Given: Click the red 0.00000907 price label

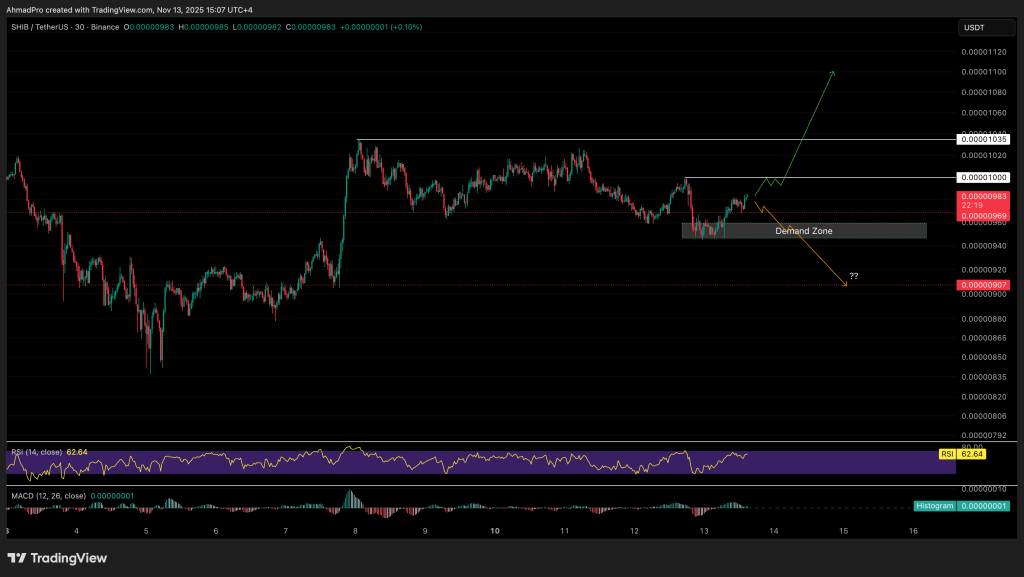Looking at the screenshot, I should [985, 285].
